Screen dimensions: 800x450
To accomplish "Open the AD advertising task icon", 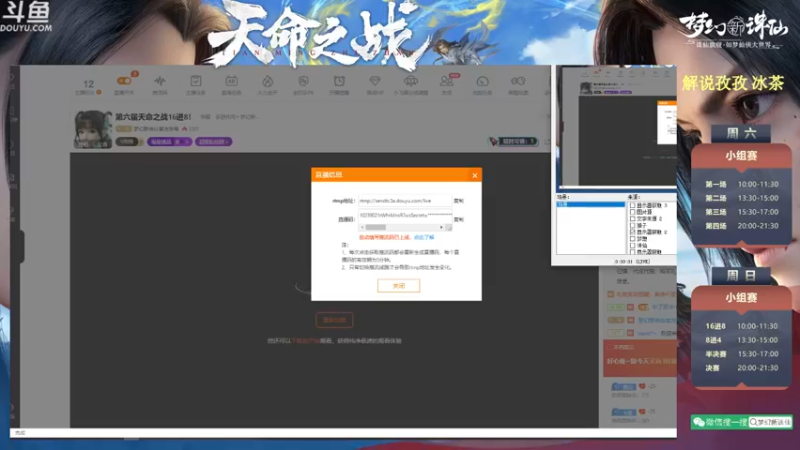I will click(231, 81).
